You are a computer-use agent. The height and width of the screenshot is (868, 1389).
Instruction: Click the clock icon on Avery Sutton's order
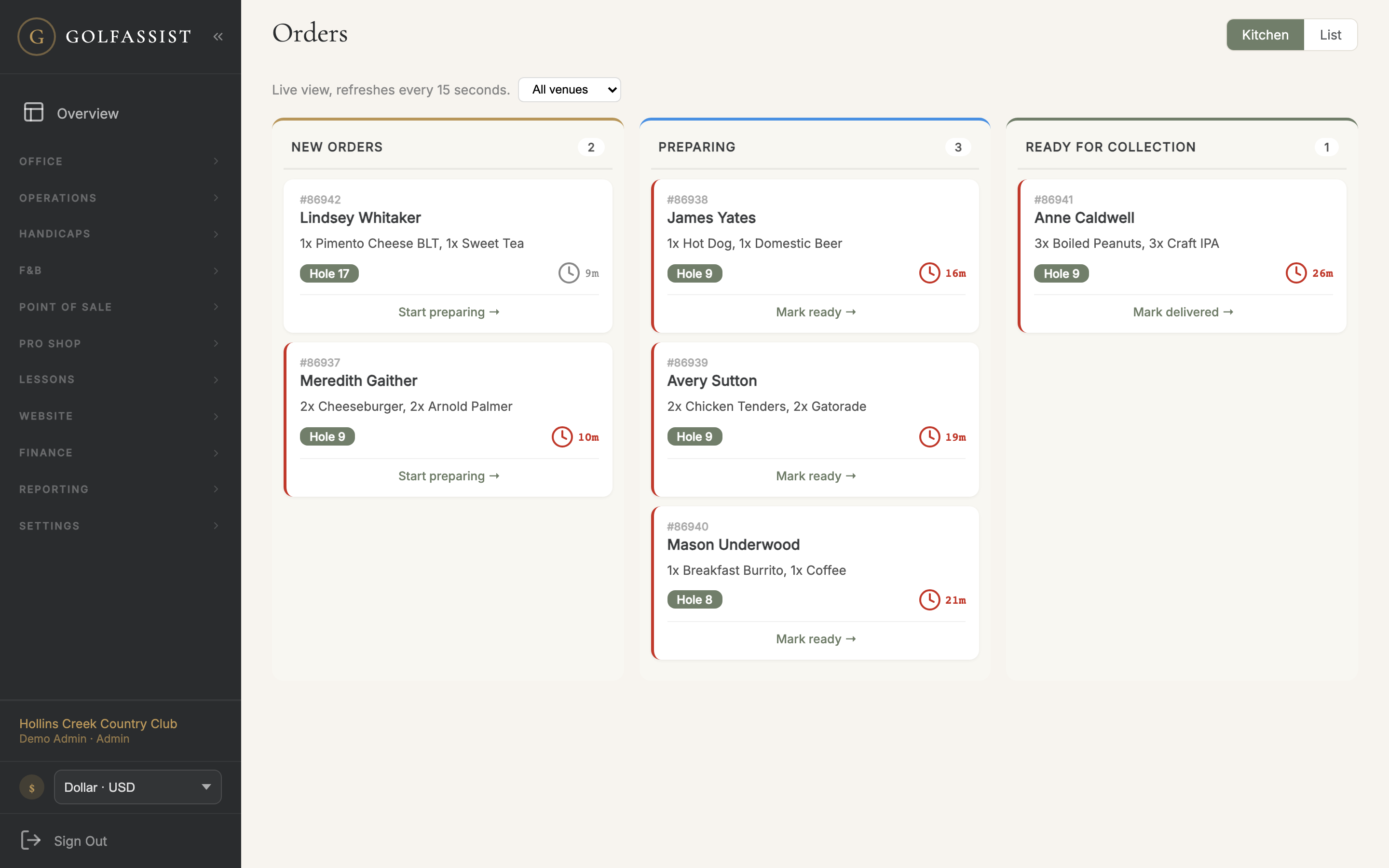click(929, 437)
